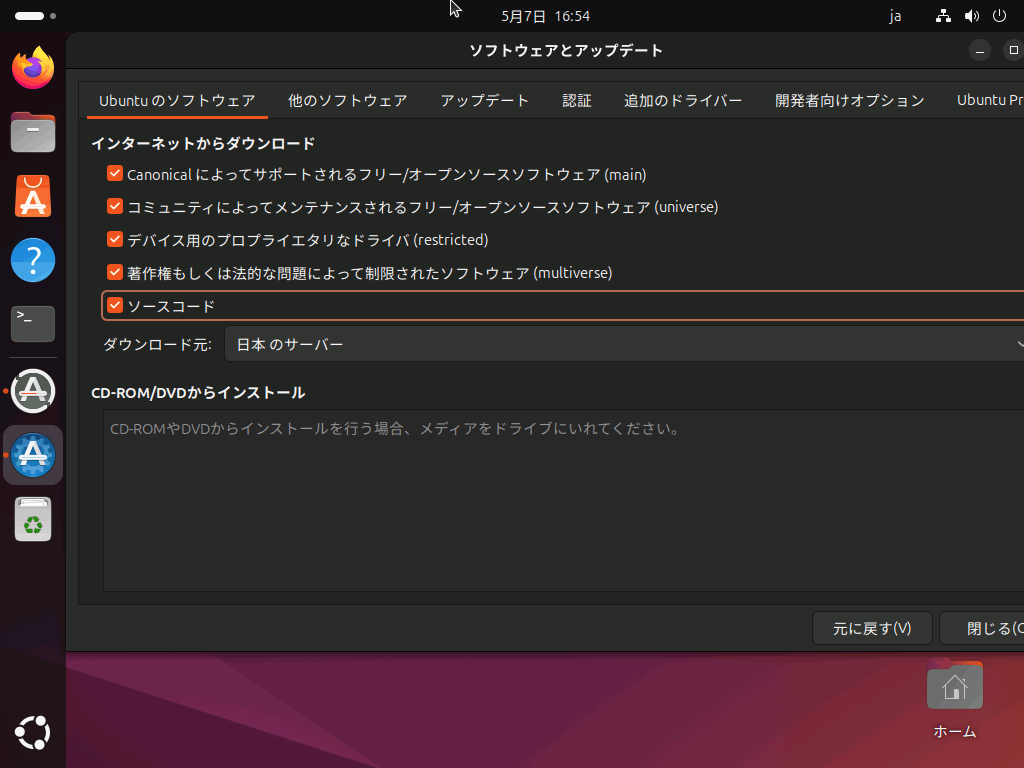Select the Software & Updates blue gear dock icon
The height and width of the screenshot is (768, 1024).
(33, 455)
